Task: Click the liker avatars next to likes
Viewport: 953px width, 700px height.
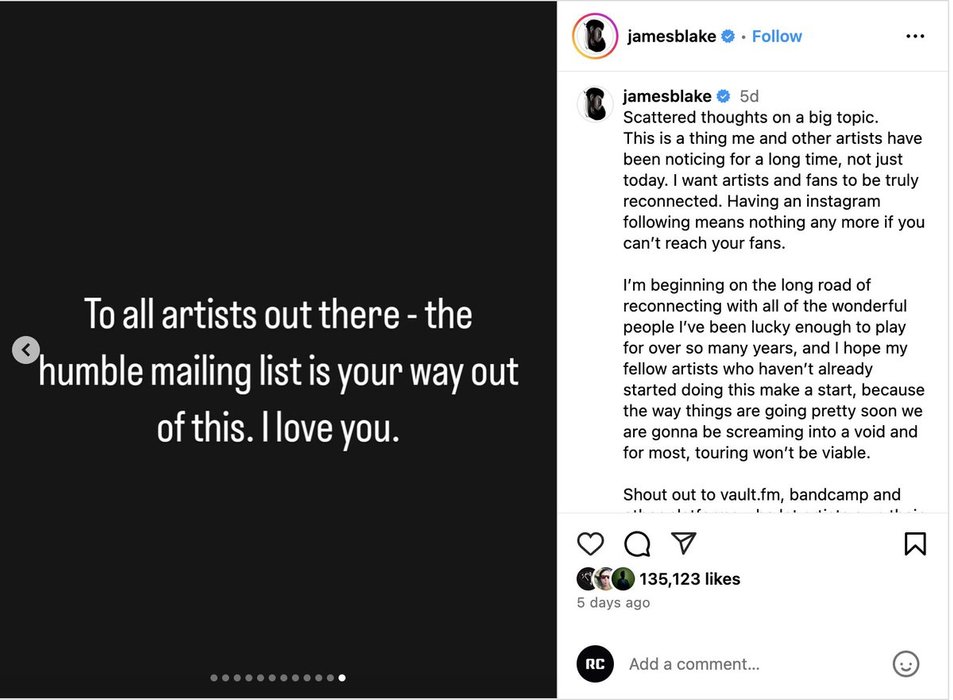Action: 605,578
